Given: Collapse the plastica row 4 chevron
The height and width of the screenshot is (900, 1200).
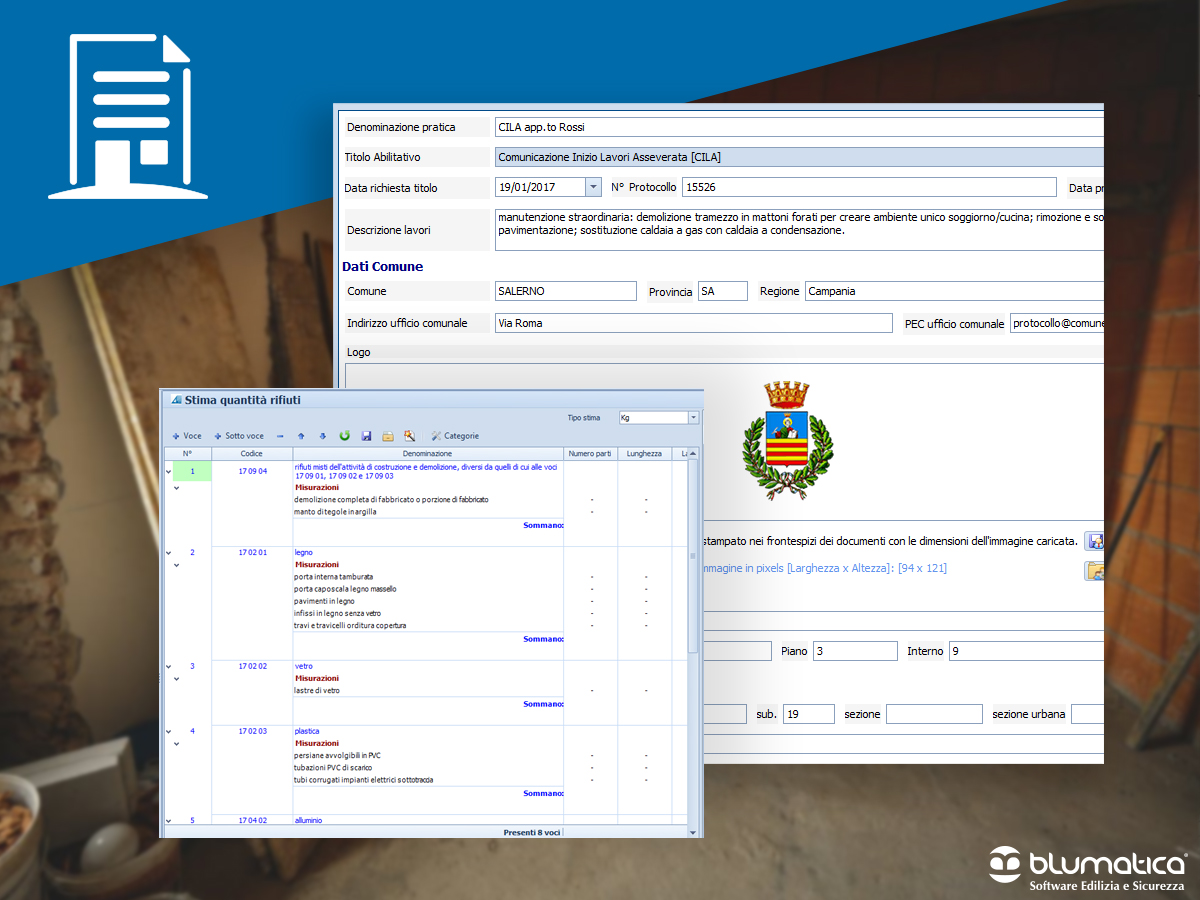Looking at the screenshot, I should point(169,732).
